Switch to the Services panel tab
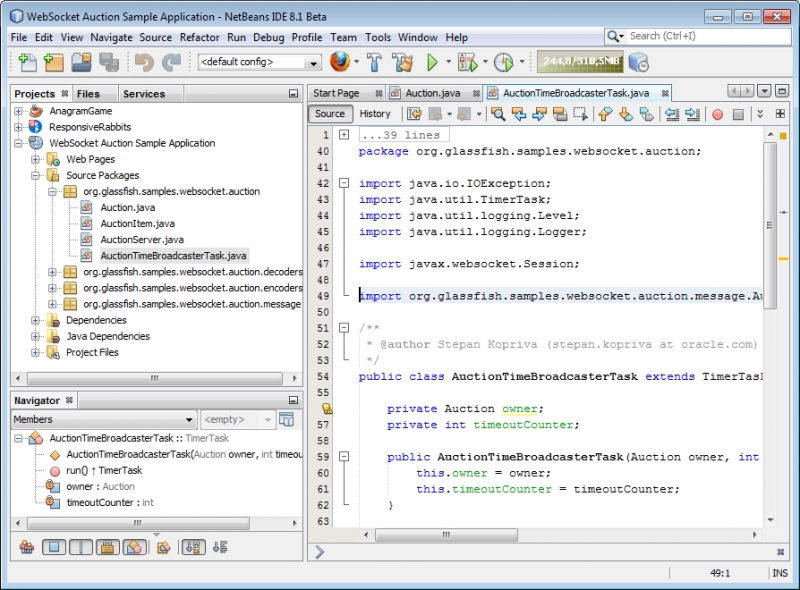Viewport: 800px width, 590px height. (144, 94)
